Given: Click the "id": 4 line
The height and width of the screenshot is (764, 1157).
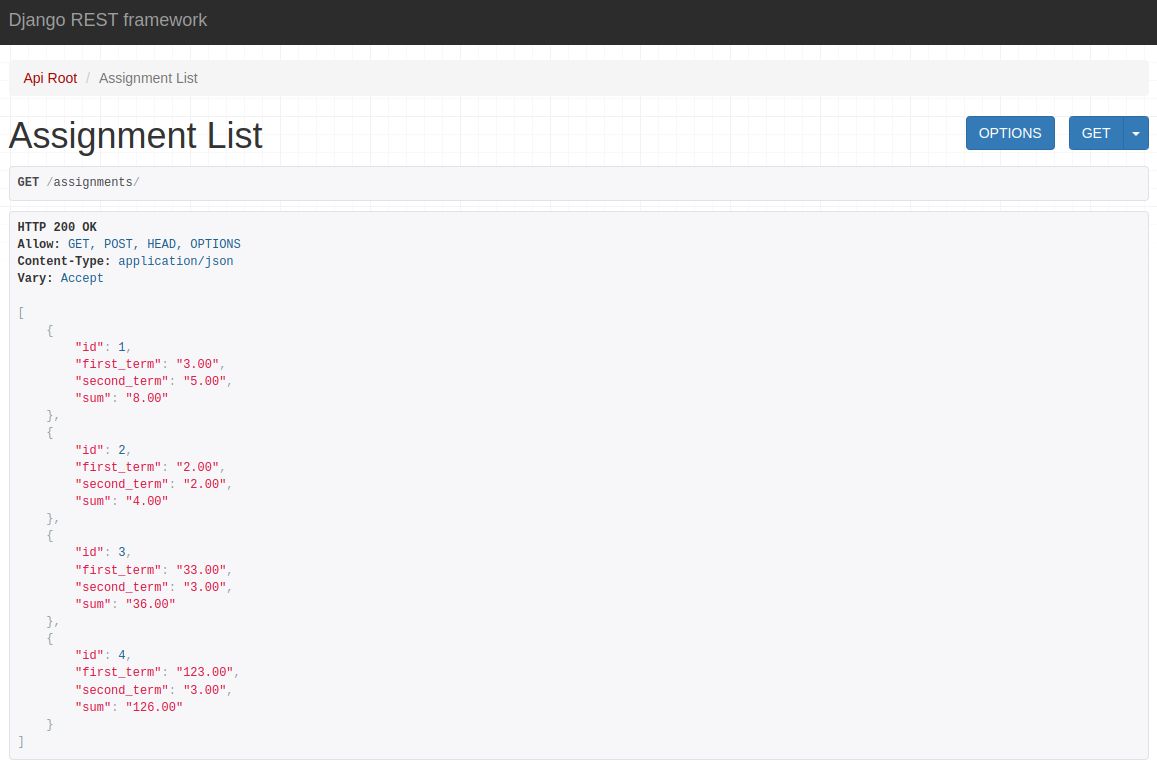Looking at the screenshot, I should coord(103,655).
